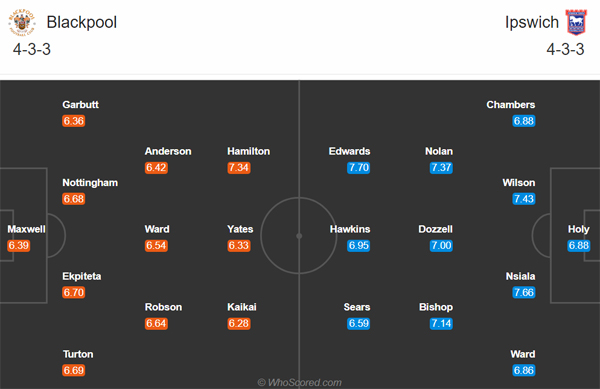Click Bishop's 7.14 rating badge

pos(441,324)
